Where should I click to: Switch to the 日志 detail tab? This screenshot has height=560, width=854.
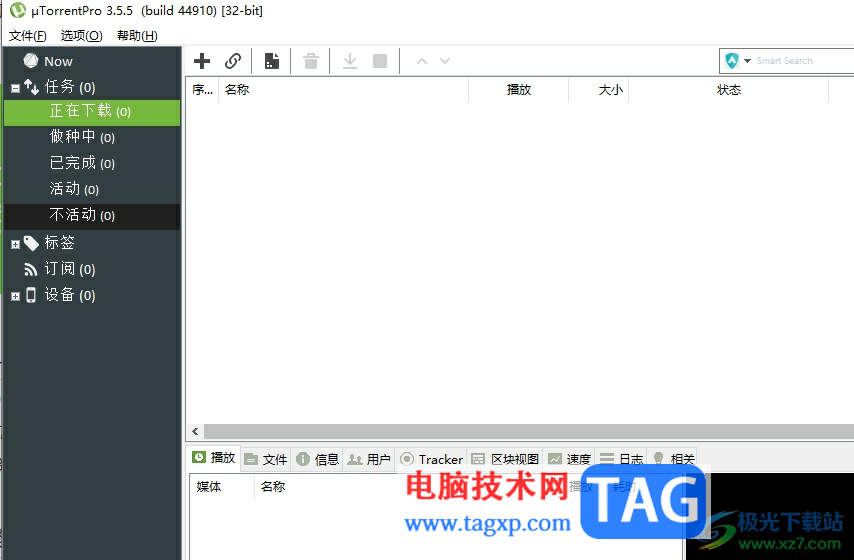(x=621, y=460)
